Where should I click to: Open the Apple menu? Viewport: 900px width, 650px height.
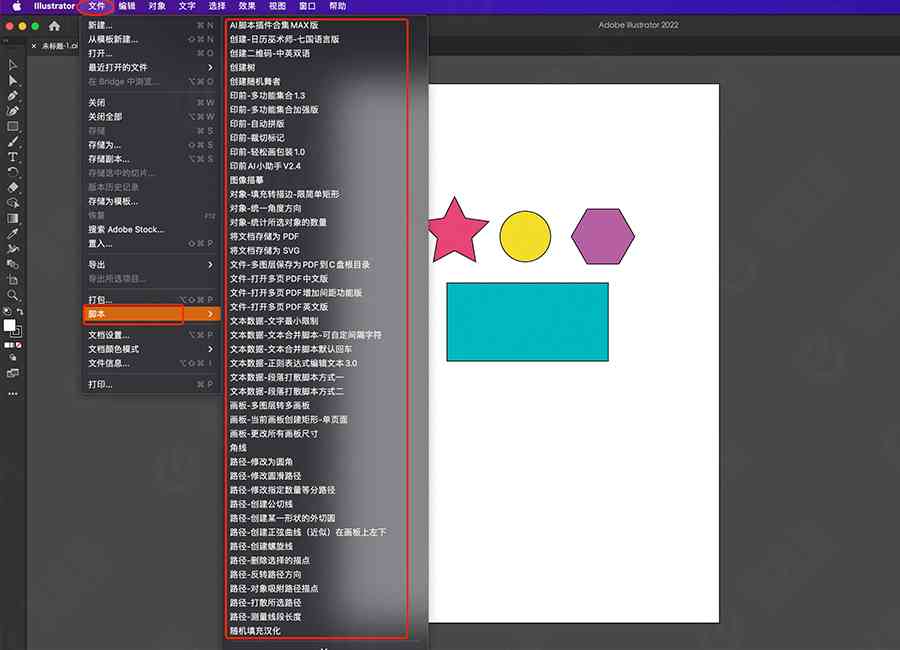coord(17,6)
